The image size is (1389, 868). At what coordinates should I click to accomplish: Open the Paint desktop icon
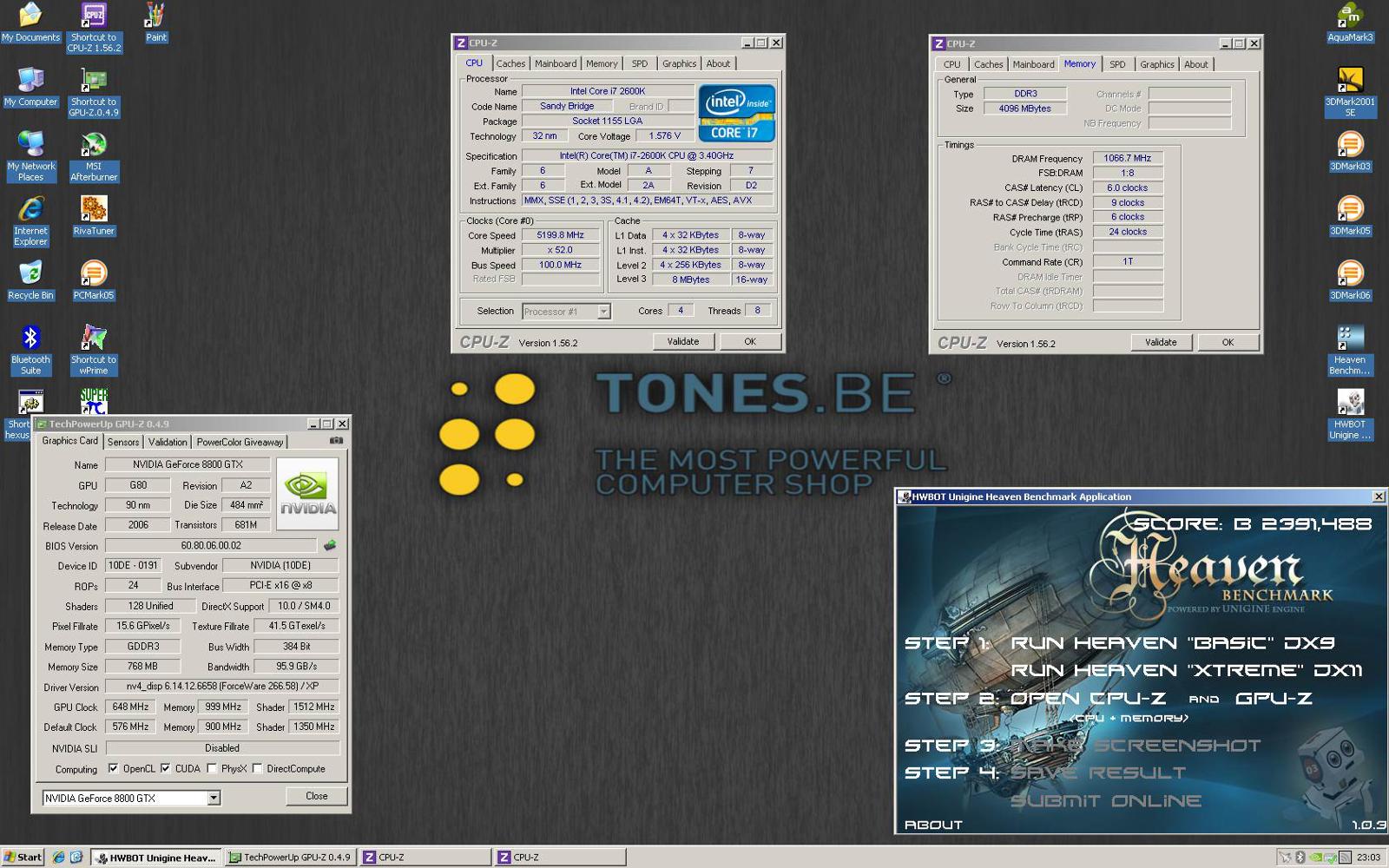coord(156,23)
